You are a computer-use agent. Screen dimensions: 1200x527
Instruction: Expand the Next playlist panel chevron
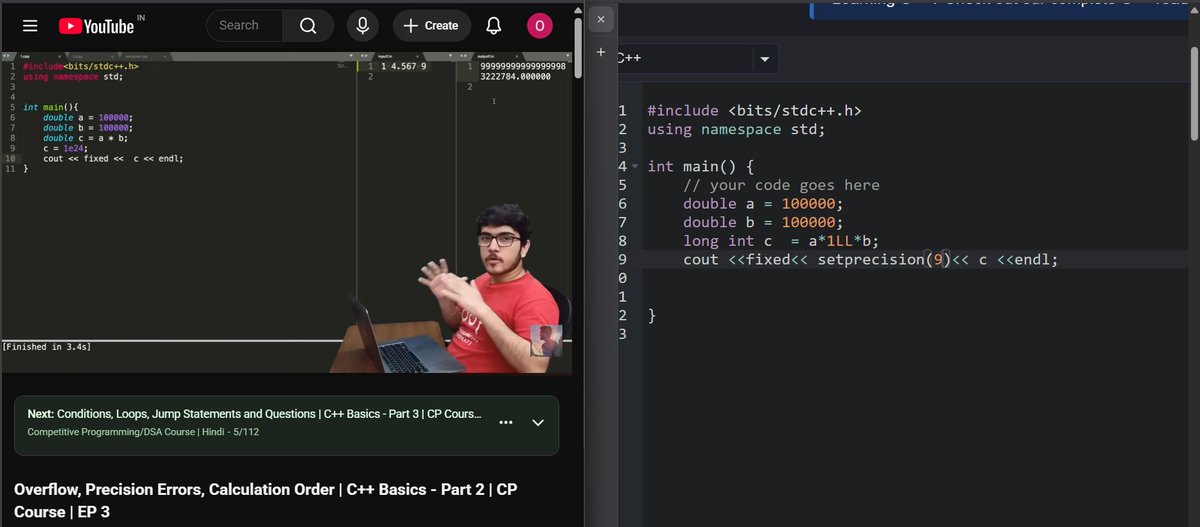point(538,422)
